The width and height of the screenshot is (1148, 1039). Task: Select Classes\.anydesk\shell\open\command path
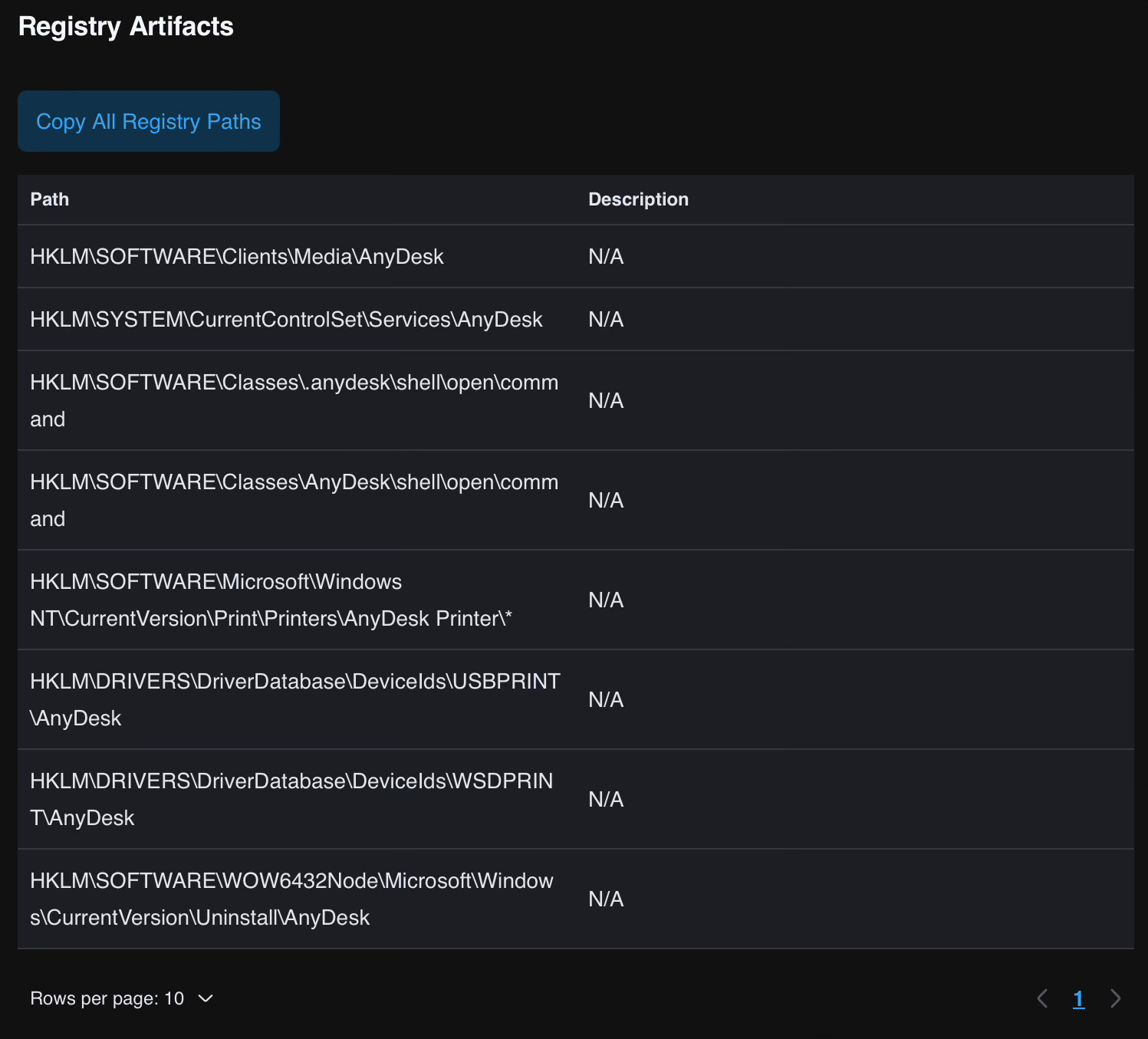(294, 400)
